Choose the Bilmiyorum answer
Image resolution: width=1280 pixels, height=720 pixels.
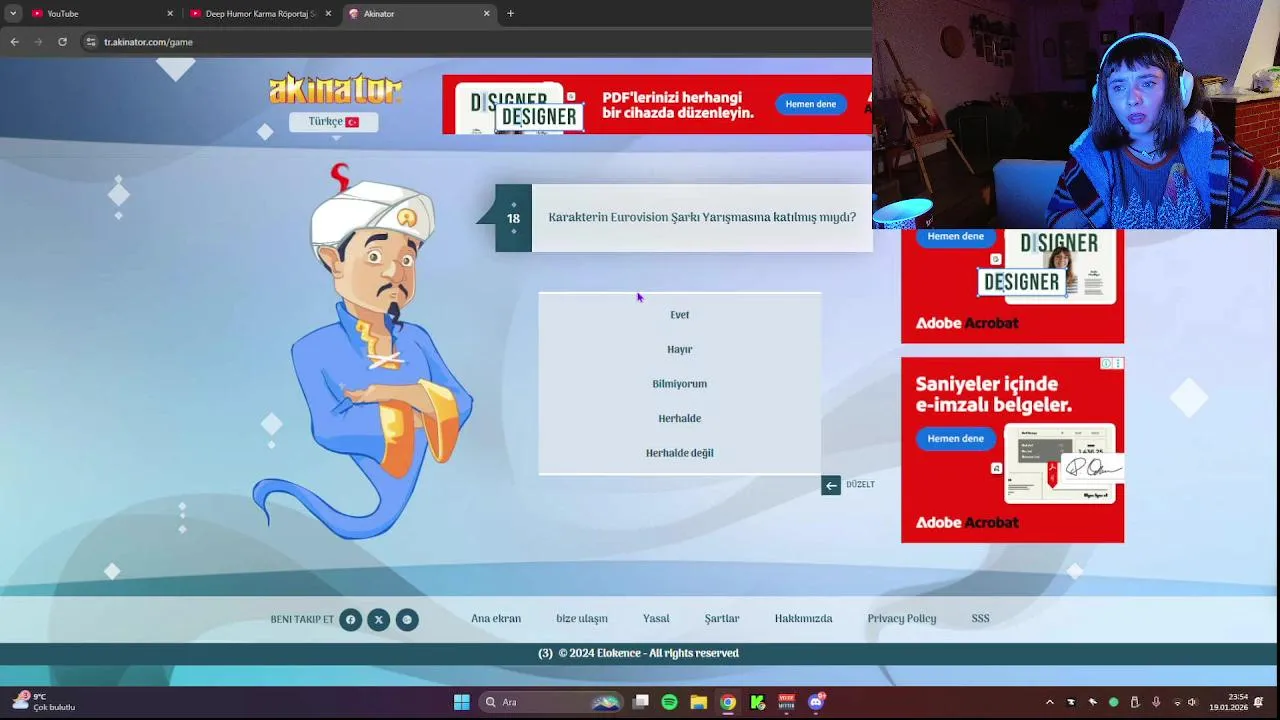[679, 384]
